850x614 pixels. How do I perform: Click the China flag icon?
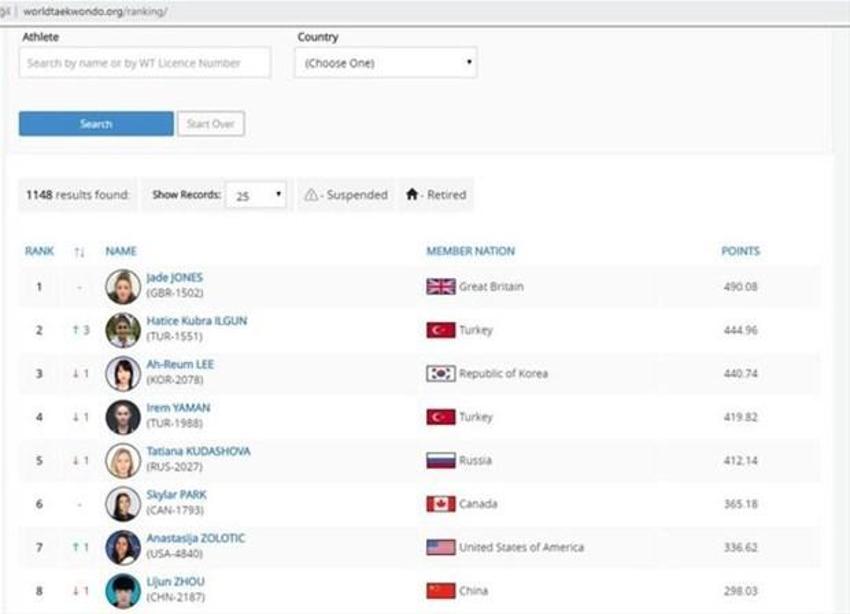coord(441,591)
